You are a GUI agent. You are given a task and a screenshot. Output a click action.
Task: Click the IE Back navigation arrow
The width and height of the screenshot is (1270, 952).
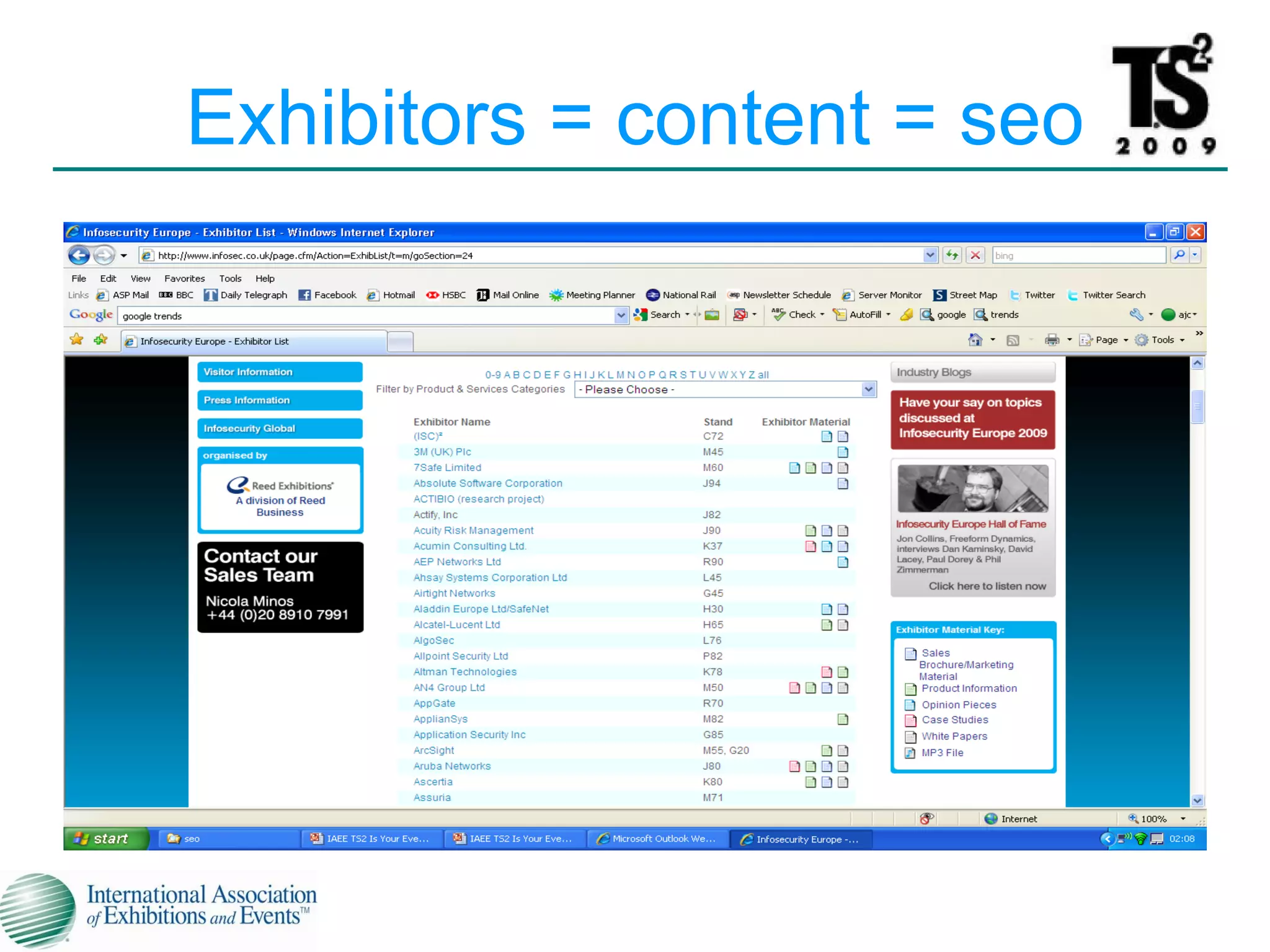pyautogui.click(x=78, y=255)
